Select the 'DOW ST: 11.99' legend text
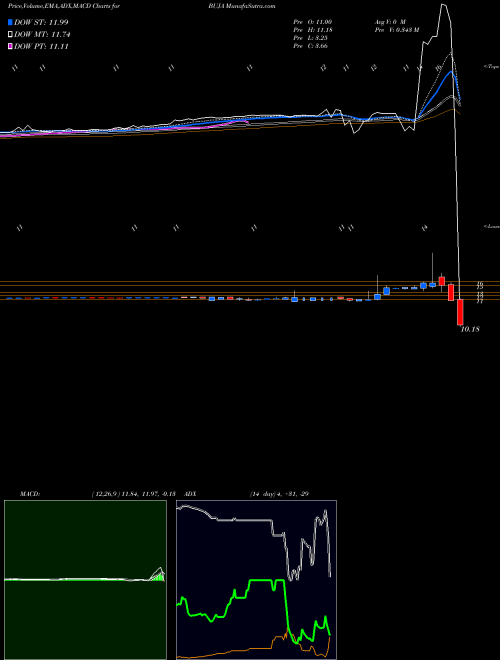This screenshot has width=500, height=660. tap(41, 22)
